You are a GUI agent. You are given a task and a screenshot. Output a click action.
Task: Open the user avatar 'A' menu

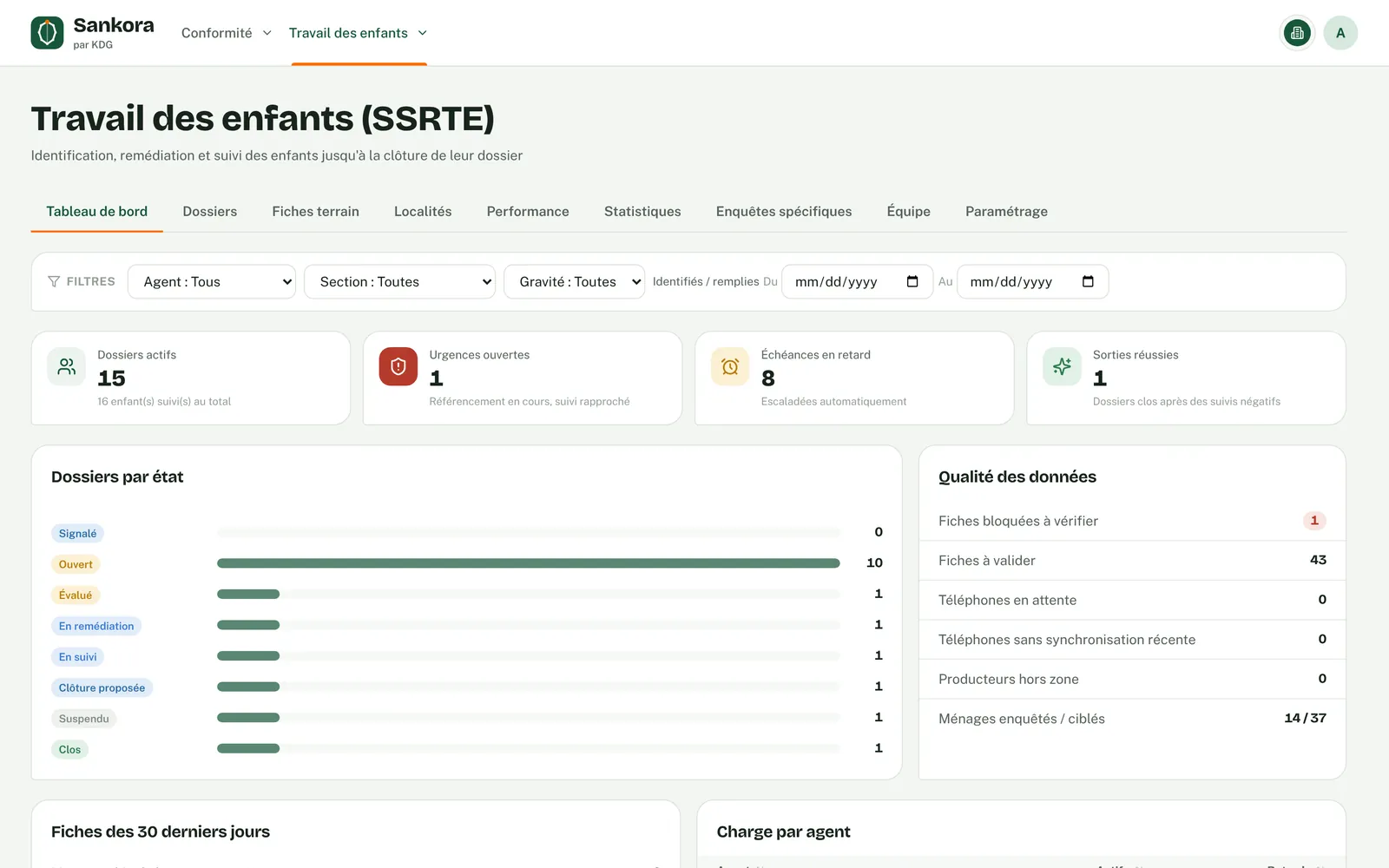point(1340,33)
